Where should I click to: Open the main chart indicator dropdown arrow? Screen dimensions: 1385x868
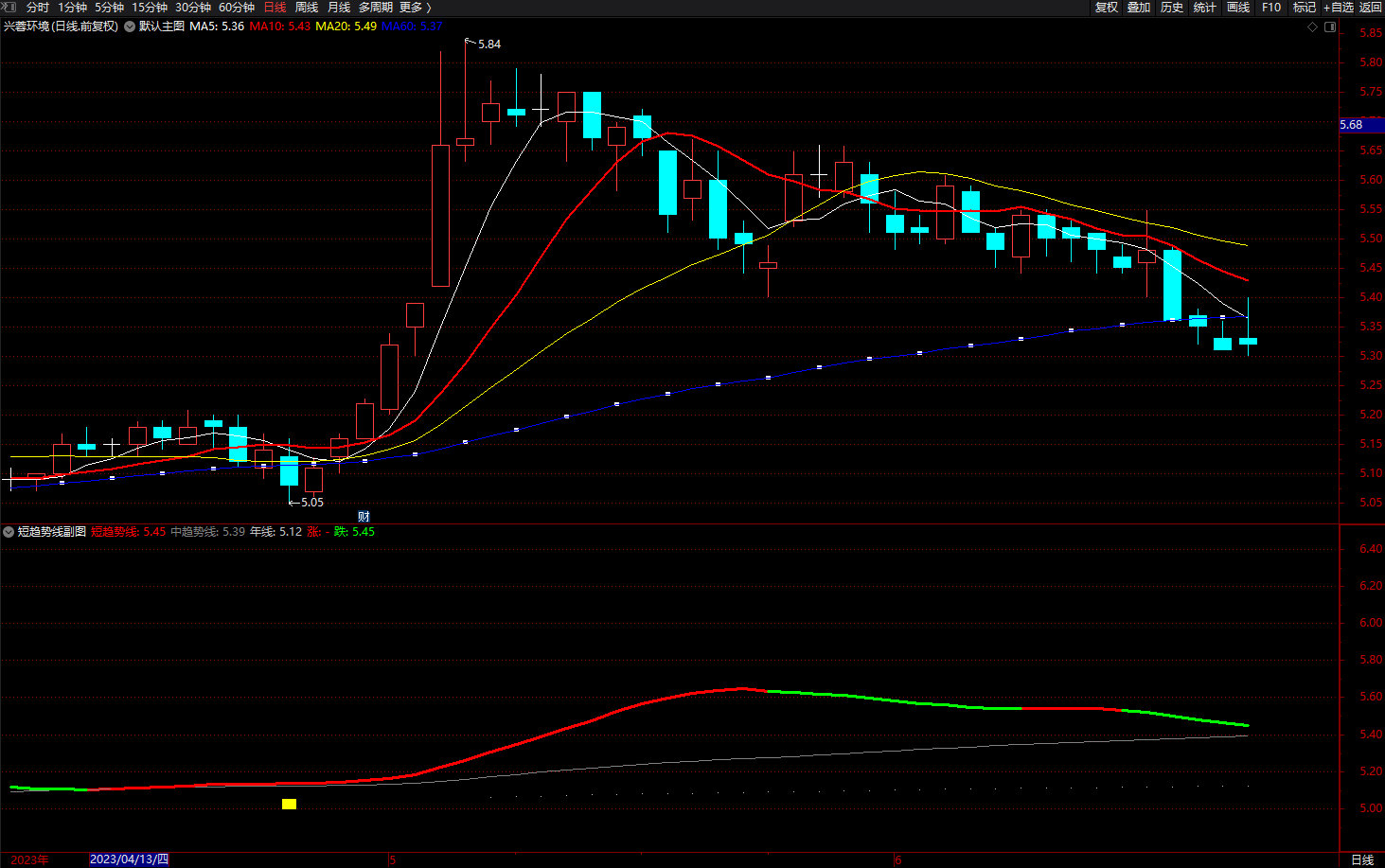pos(130,27)
